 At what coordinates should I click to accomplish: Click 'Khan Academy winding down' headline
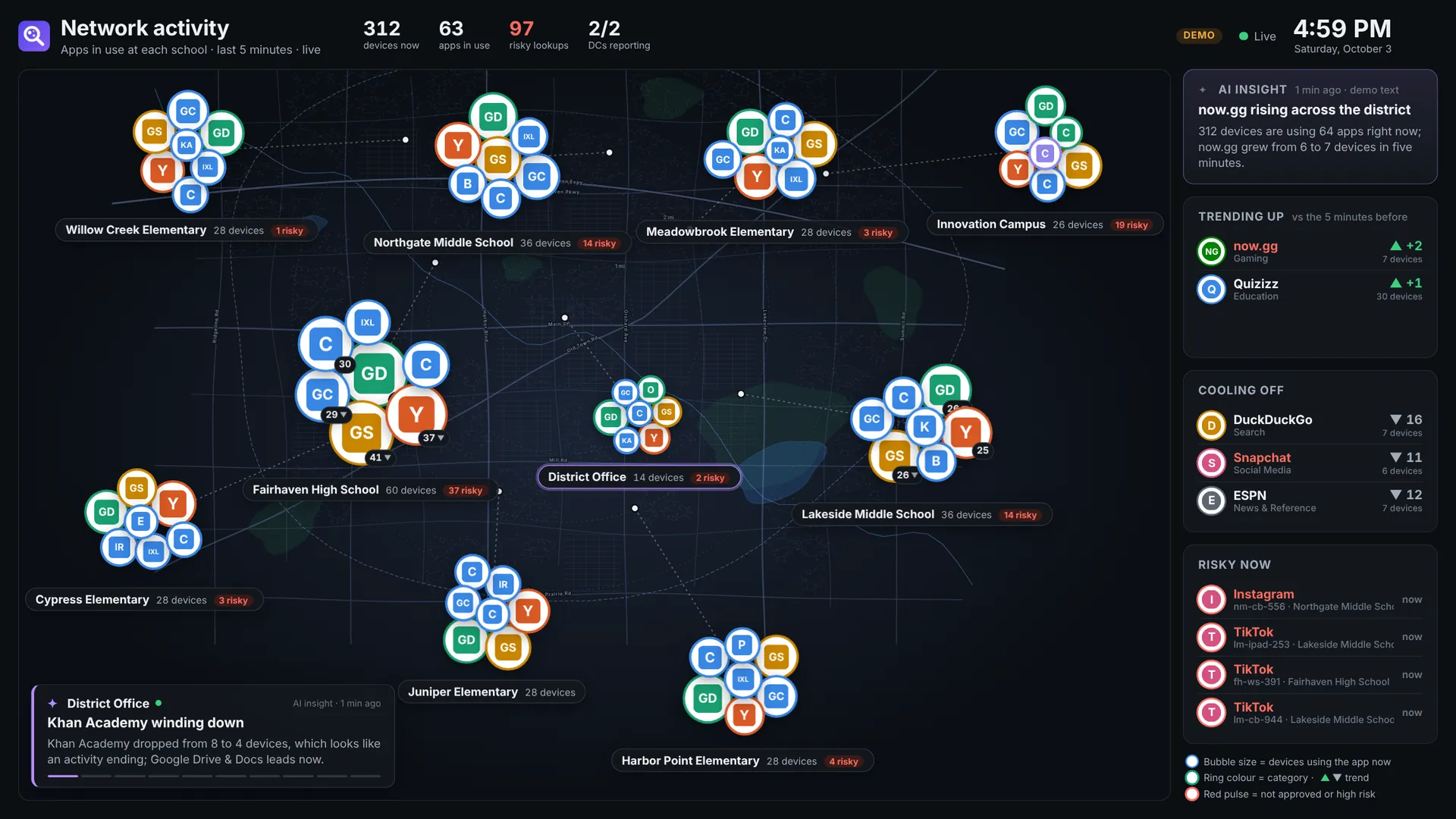coord(146,723)
